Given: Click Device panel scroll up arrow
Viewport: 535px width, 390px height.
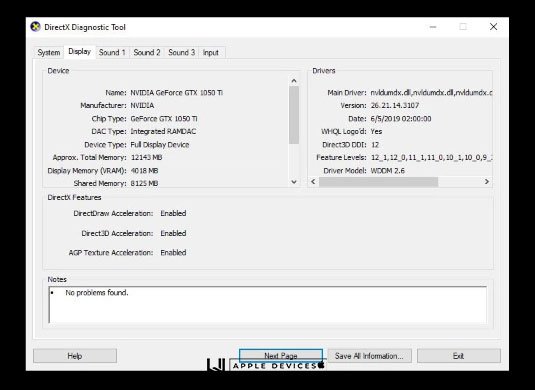Looking at the screenshot, I should [294, 81].
